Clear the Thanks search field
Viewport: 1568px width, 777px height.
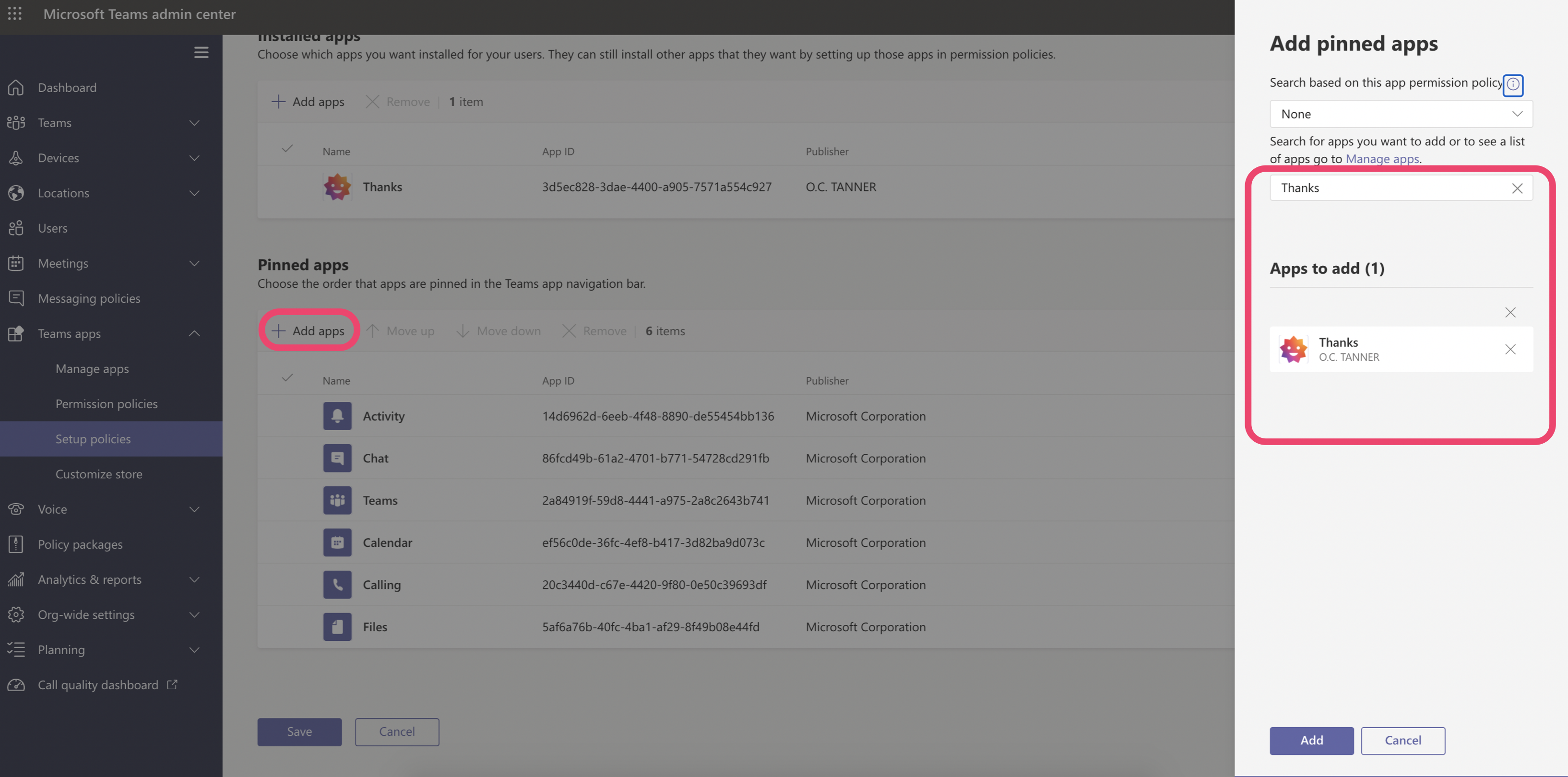pos(1517,188)
